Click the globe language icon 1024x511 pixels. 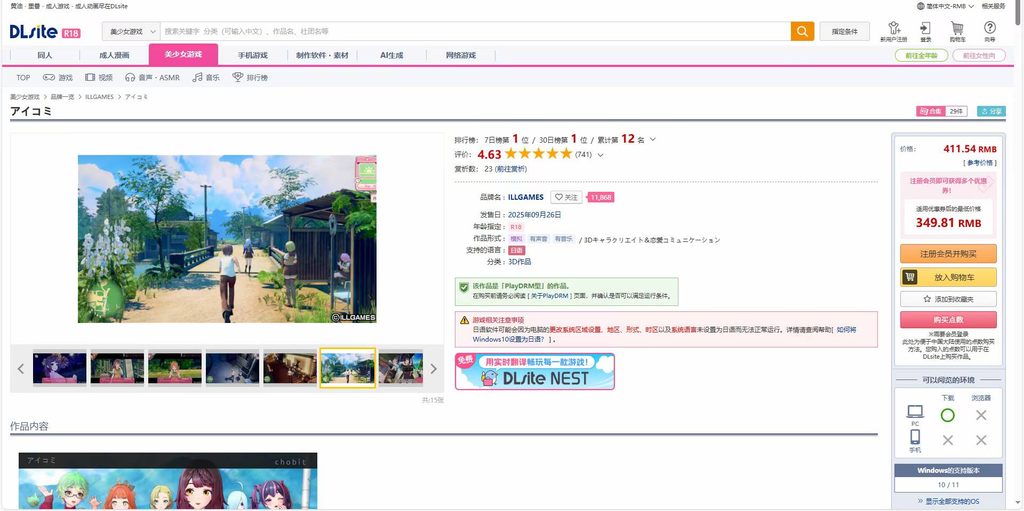click(x=921, y=6)
